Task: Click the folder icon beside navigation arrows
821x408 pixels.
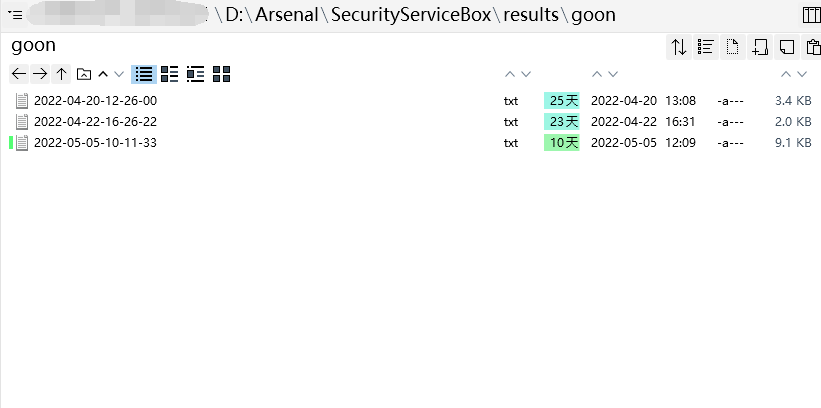Action: coord(84,74)
